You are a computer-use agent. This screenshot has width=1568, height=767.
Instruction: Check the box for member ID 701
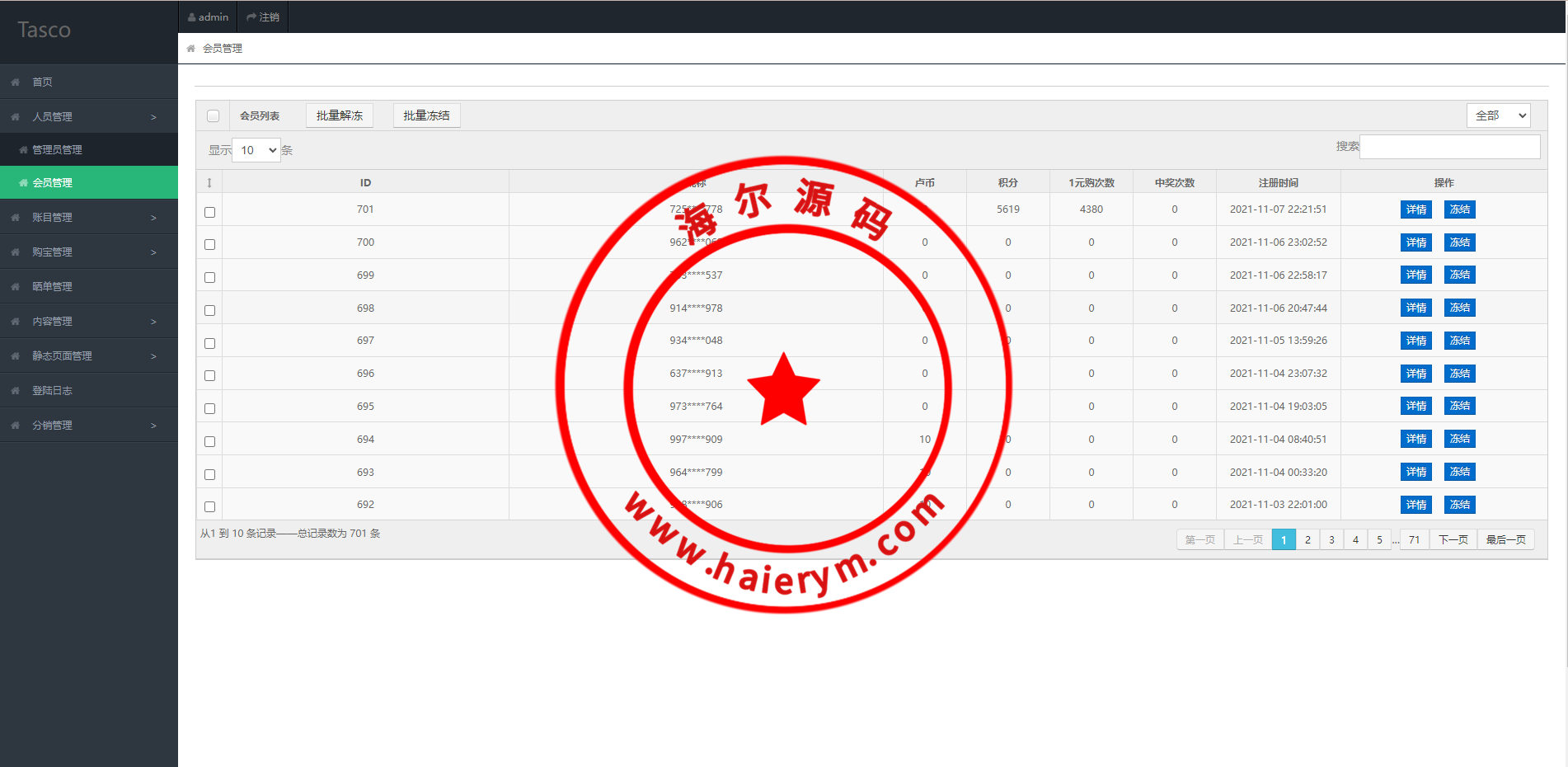(x=210, y=212)
